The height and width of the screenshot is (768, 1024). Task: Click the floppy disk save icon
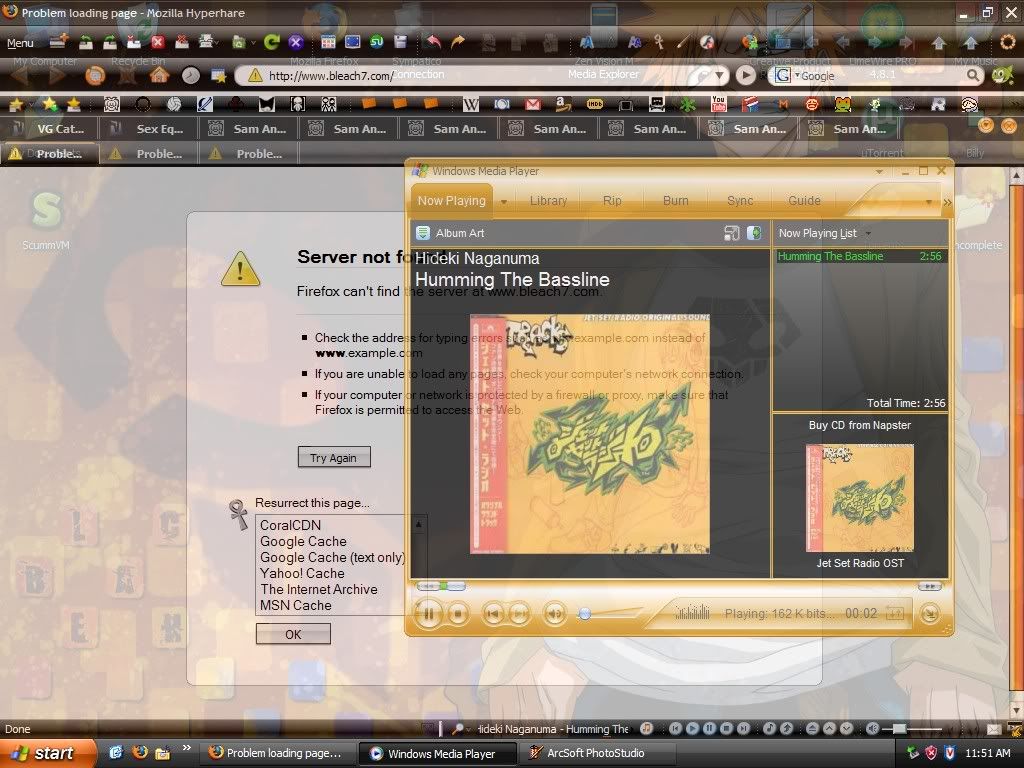tap(400, 42)
